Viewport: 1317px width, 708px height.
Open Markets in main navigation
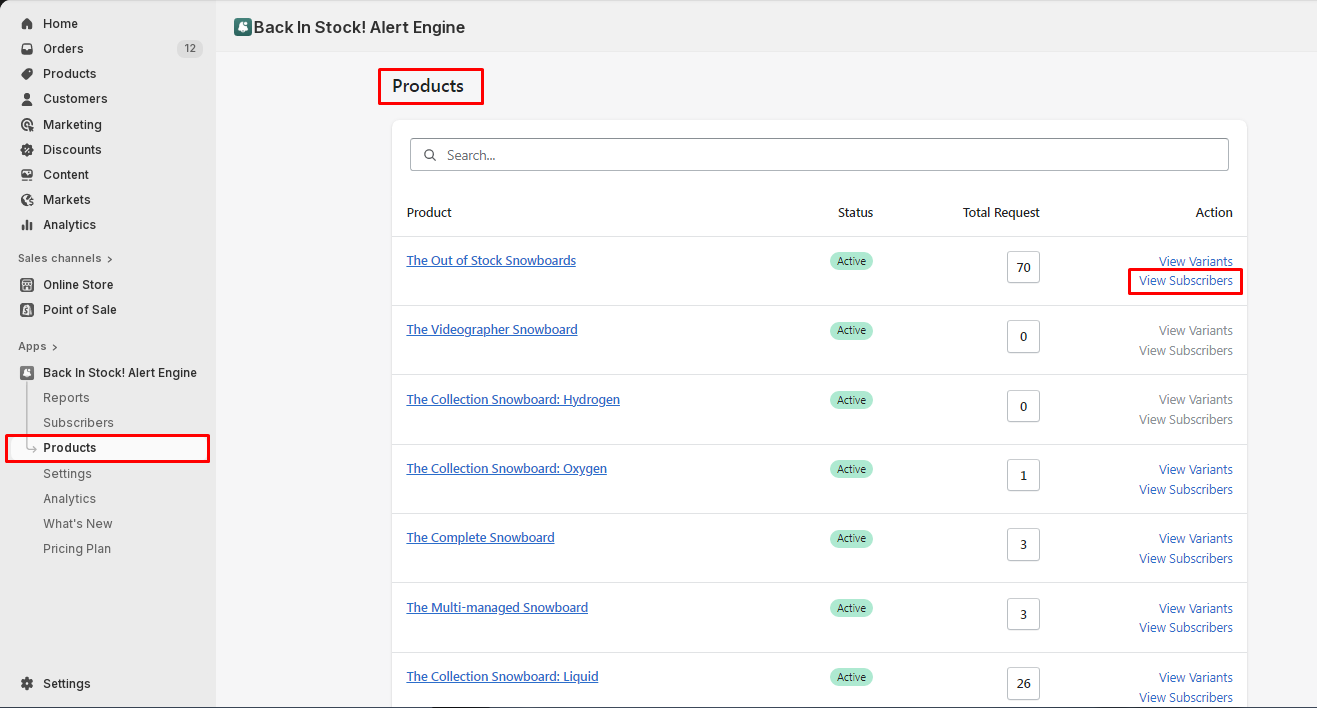(x=66, y=199)
